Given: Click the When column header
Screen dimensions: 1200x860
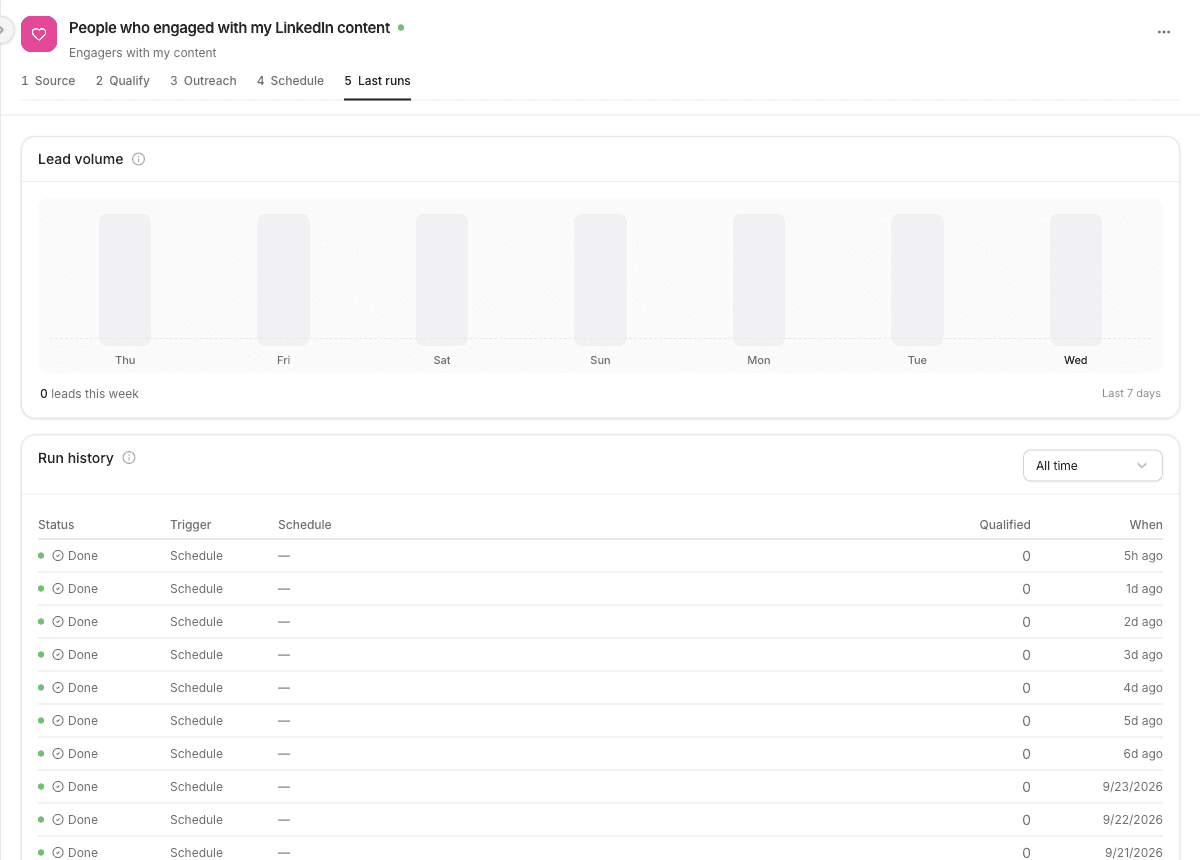Looking at the screenshot, I should tap(1146, 525).
